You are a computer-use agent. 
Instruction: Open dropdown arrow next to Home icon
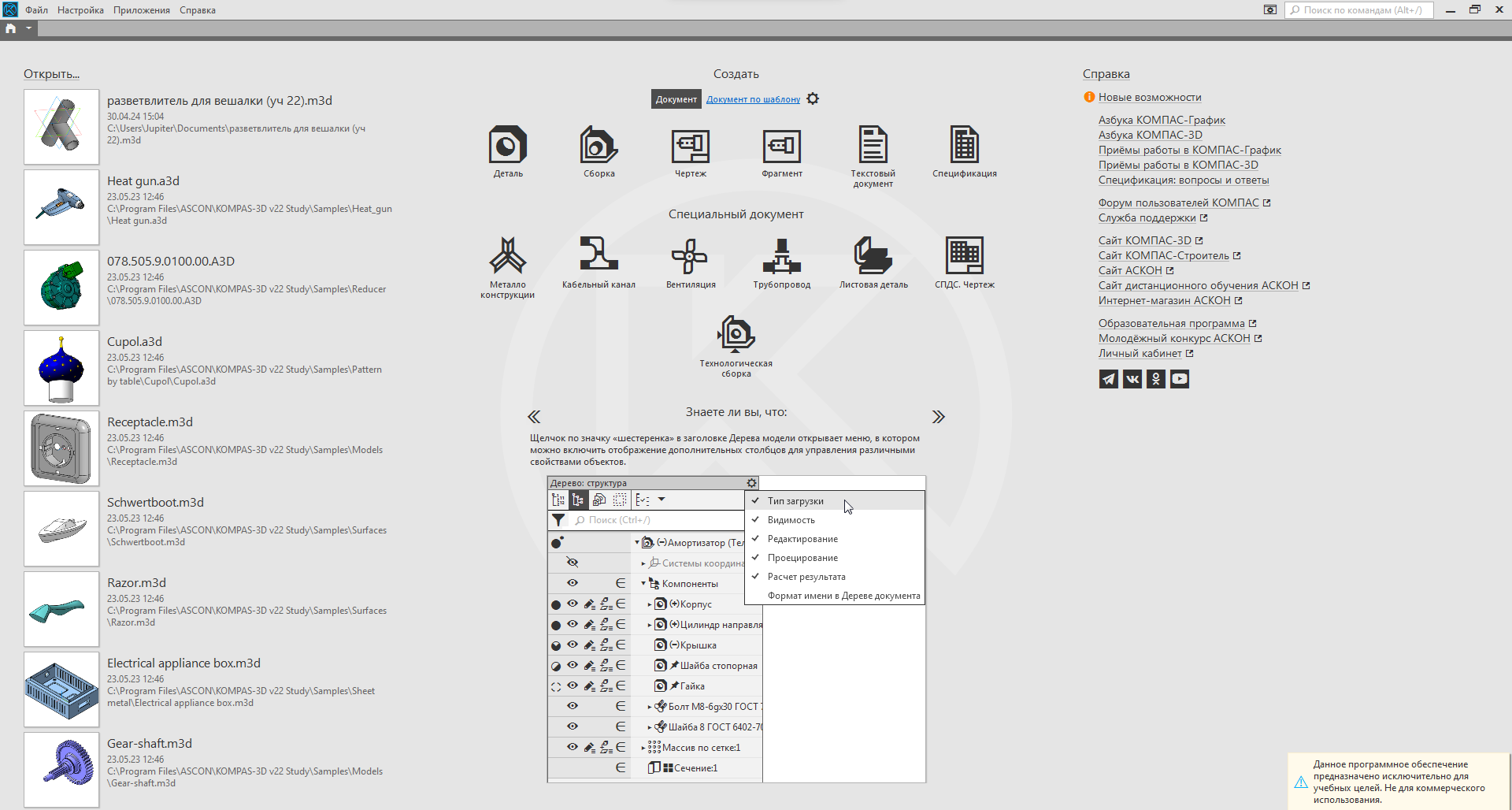pyautogui.click(x=29, y=28)
